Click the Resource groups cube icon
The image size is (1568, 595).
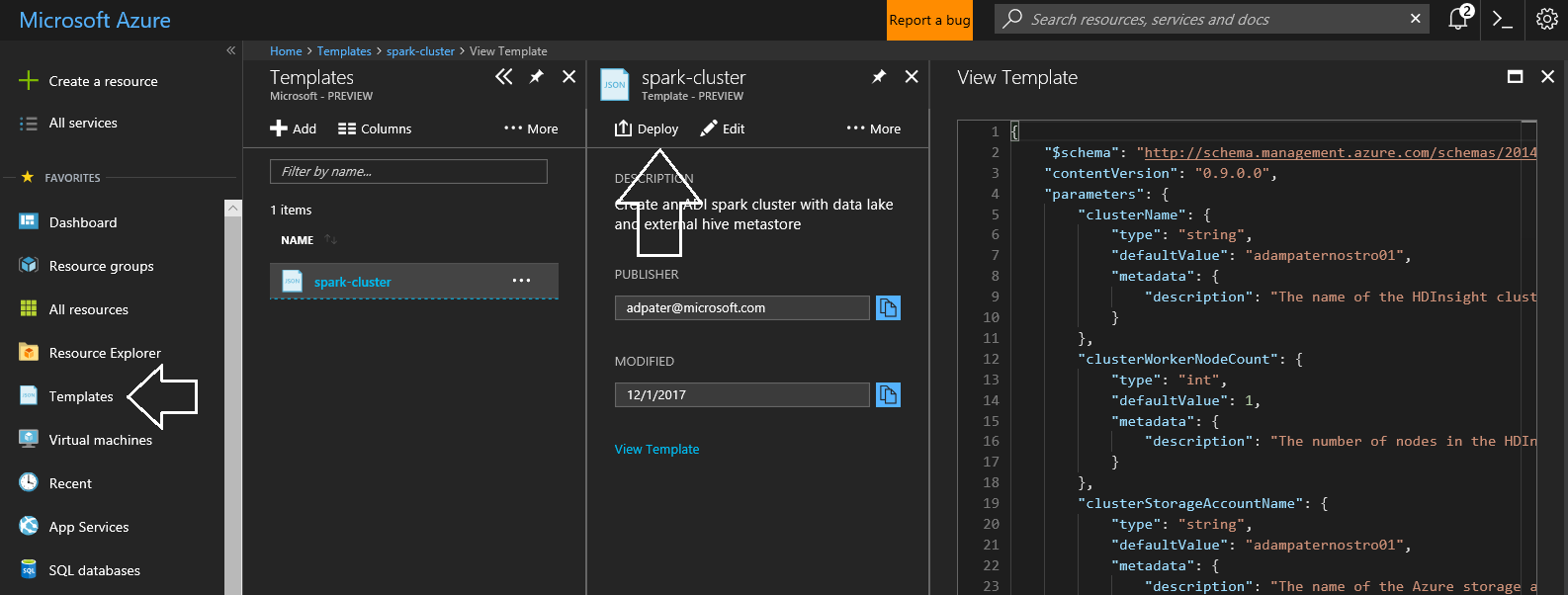coord(29,265)
